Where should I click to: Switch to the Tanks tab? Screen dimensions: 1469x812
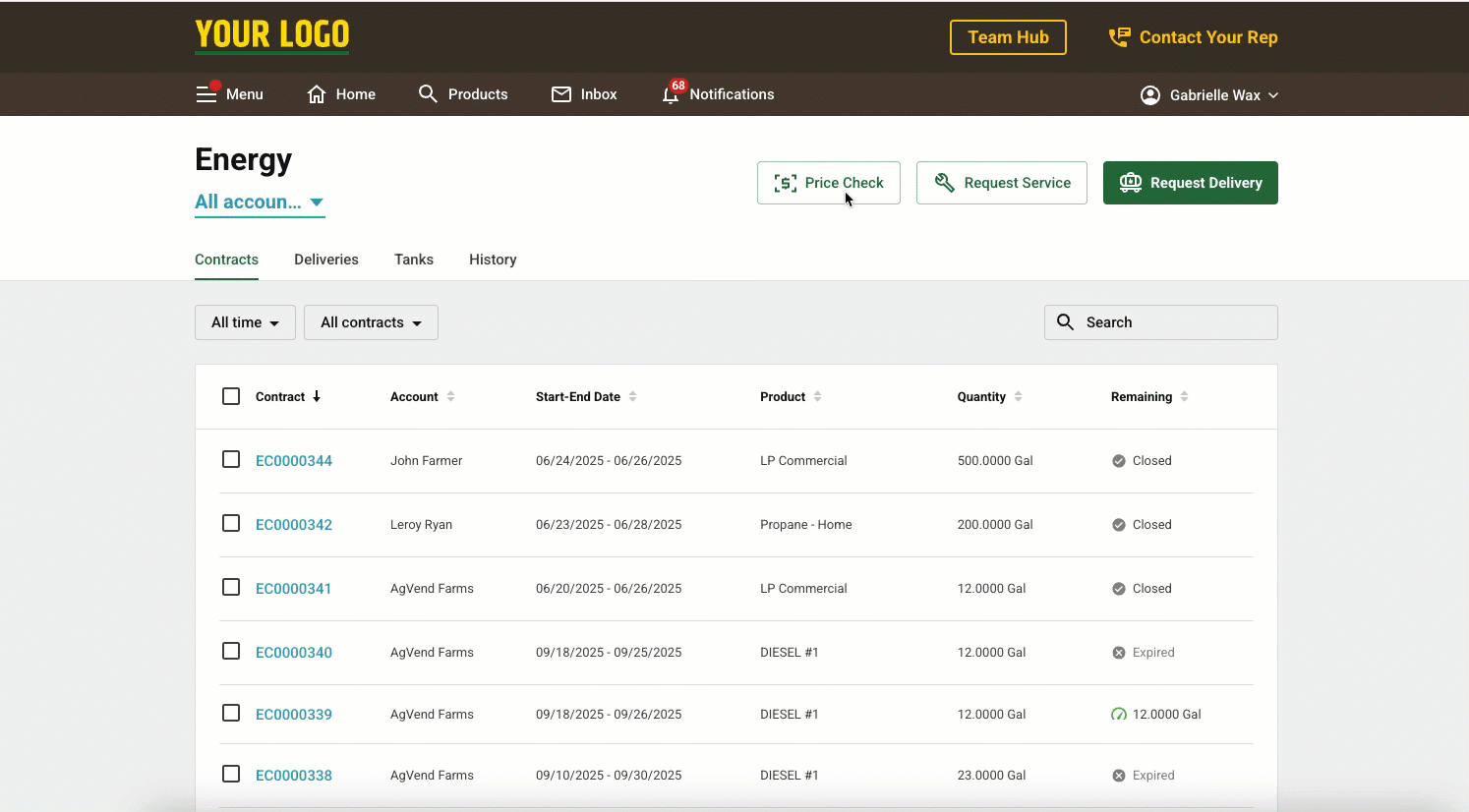pos(414,260)
